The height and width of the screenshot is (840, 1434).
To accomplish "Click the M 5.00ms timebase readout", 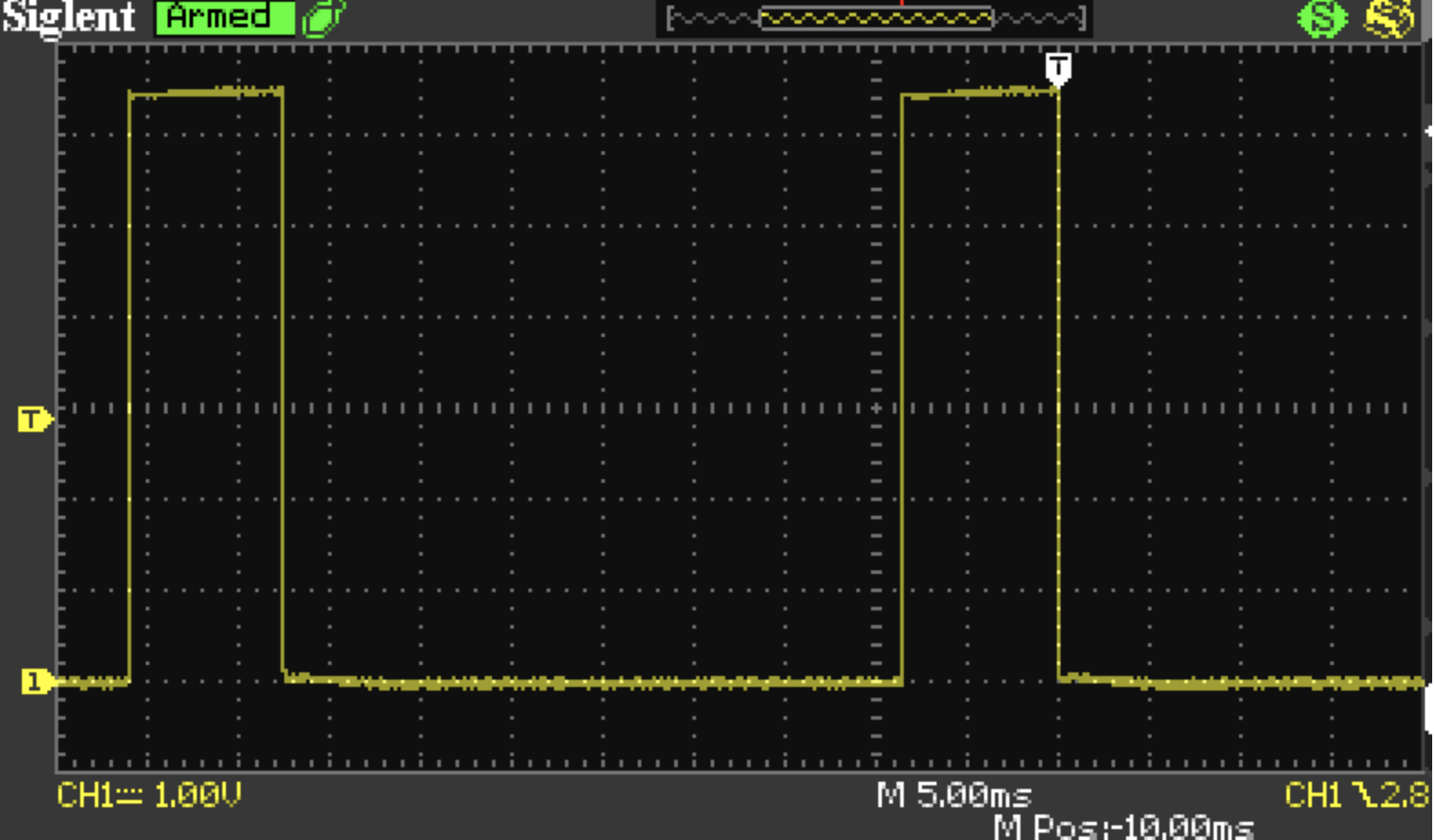I will point(954,795).
